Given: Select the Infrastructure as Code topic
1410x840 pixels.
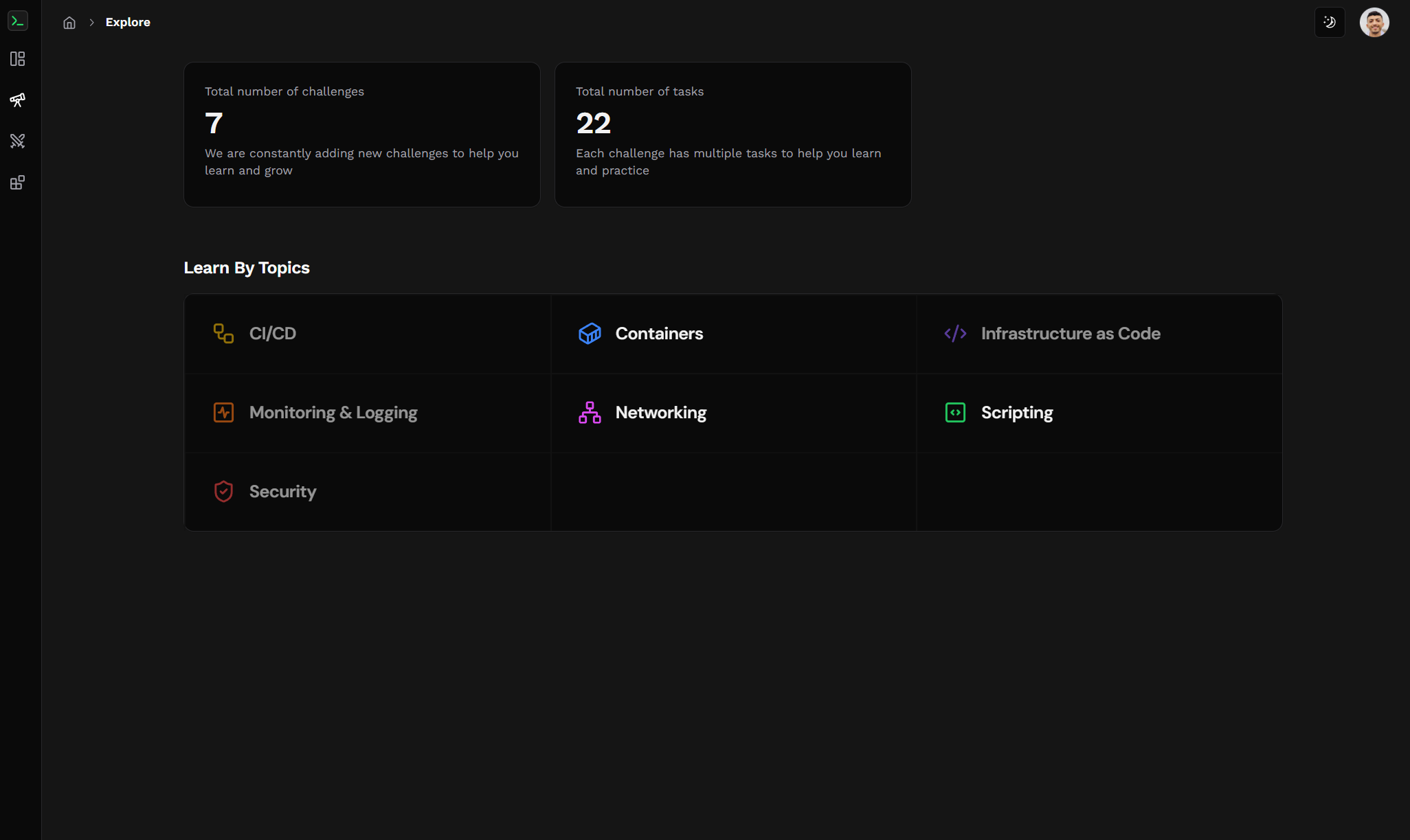Looking at the screenshot, I should [1070, 334].
